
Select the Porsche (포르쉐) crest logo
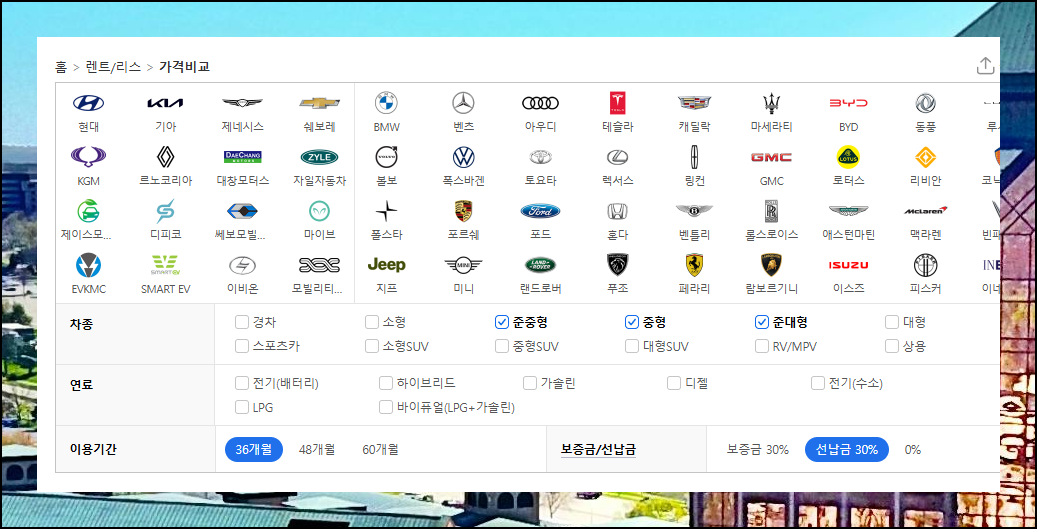(464, 211)
